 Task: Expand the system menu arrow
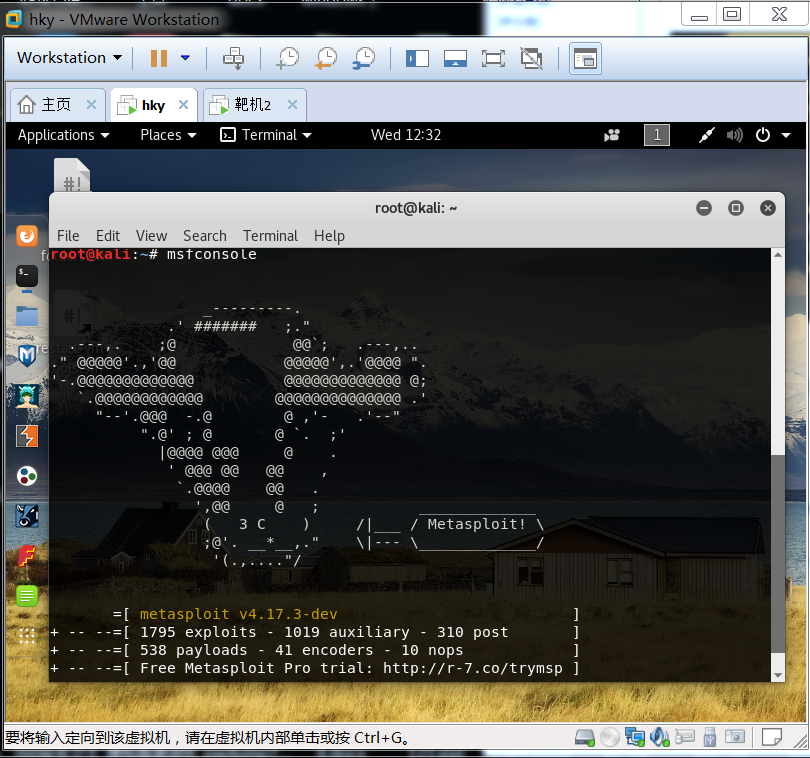click(786, 136)
